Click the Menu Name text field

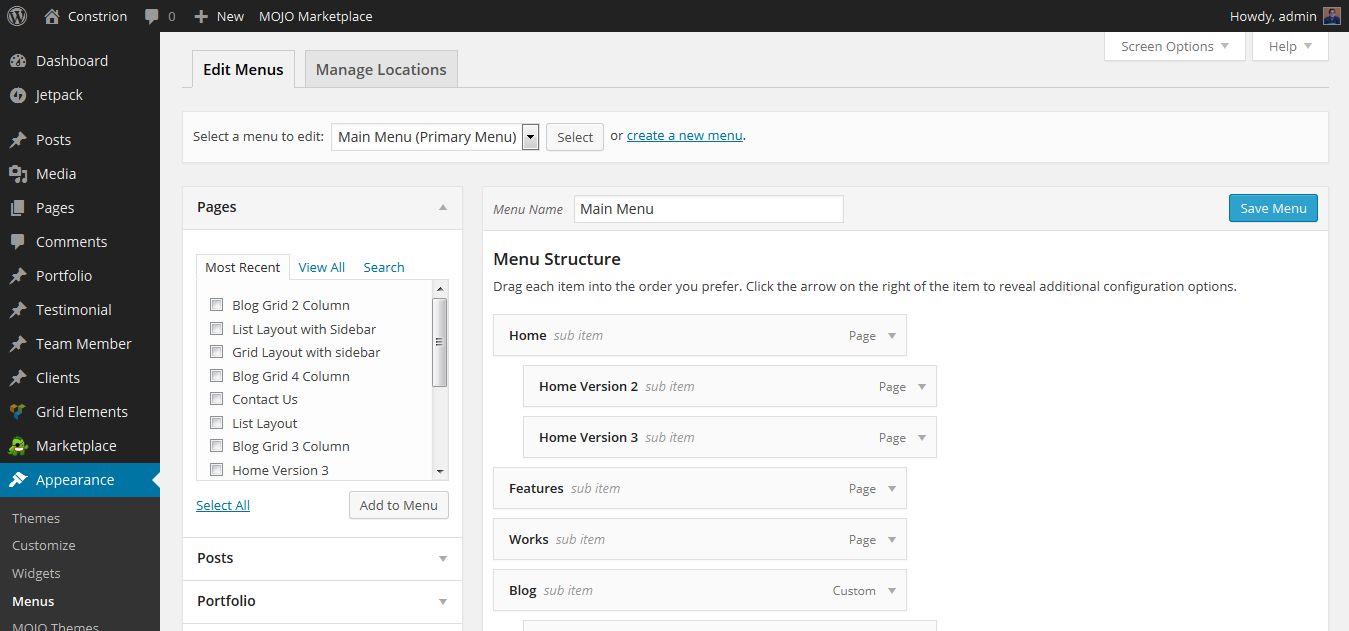pos(708,209)
